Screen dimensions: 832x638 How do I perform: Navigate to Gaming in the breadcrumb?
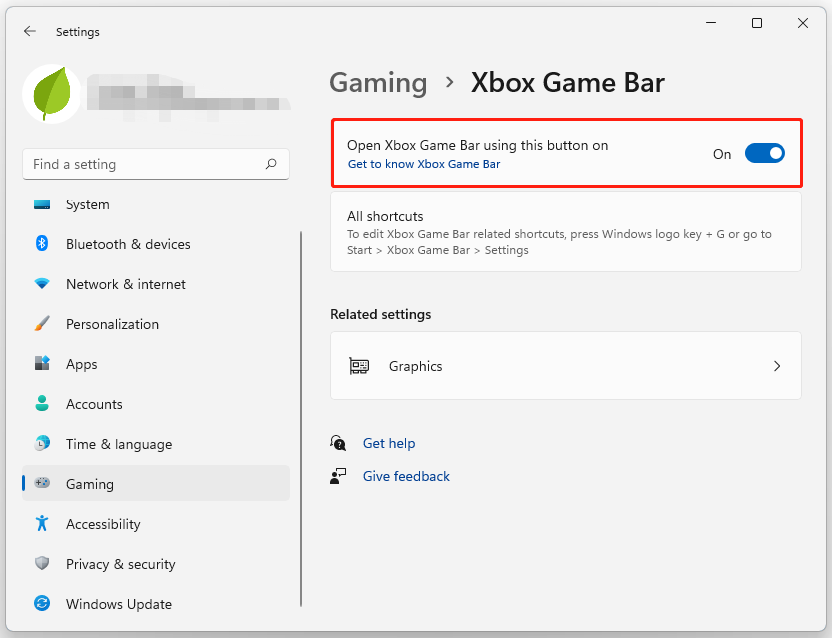(x=378, y=82)
